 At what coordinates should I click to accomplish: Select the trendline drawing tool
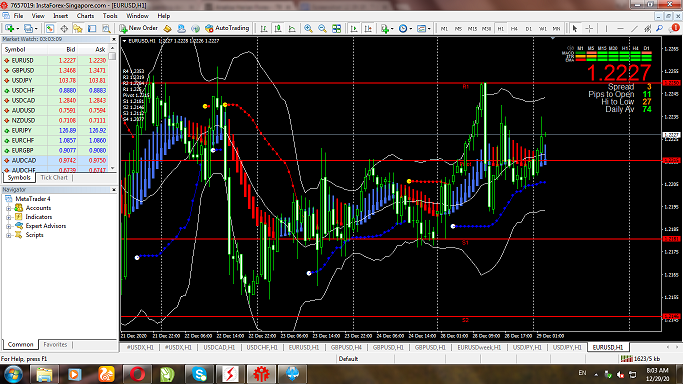click(x=635, y=28)
